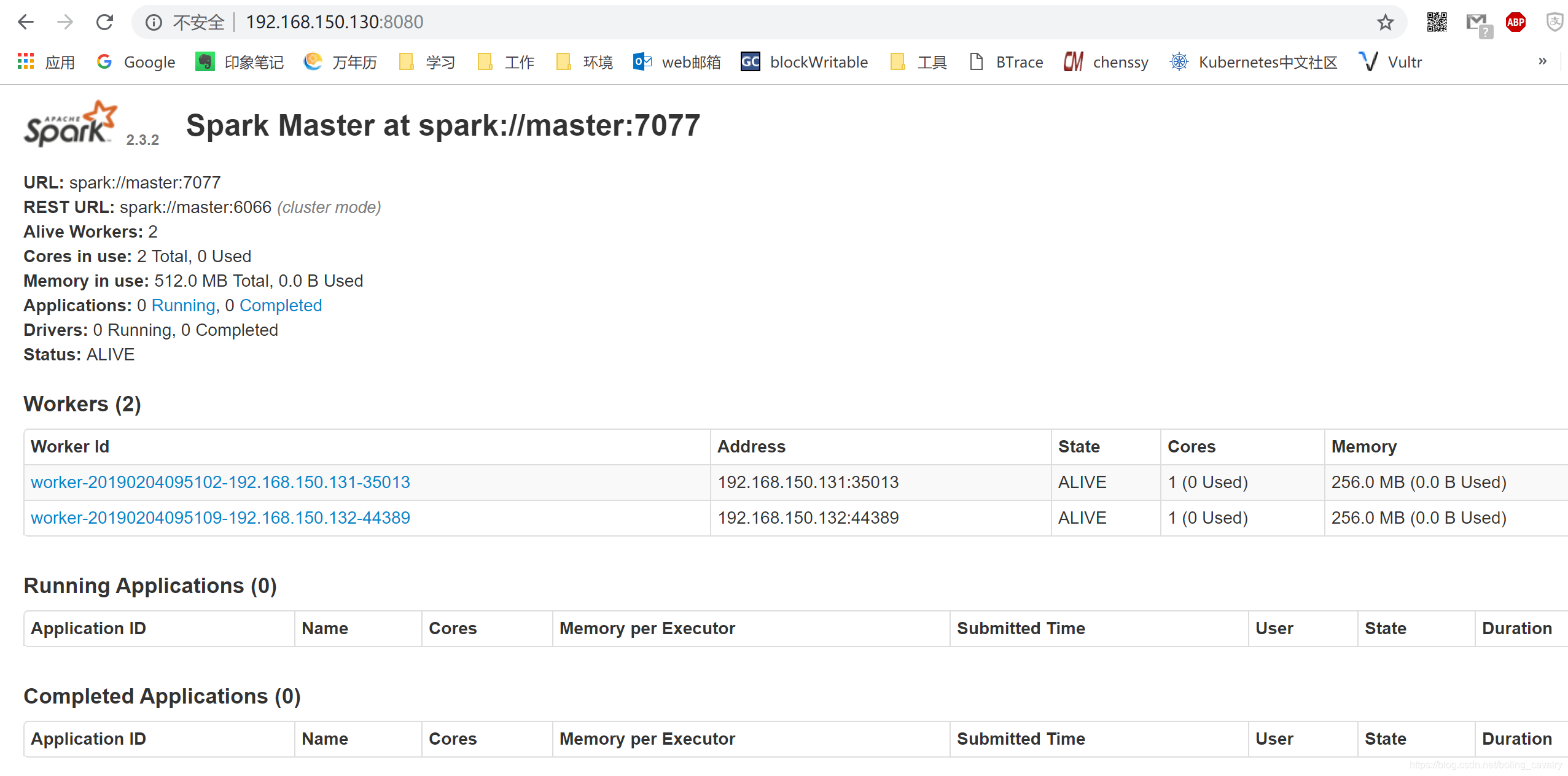
Task: Bookmark page with the star icon
Action: point(1385,23)
